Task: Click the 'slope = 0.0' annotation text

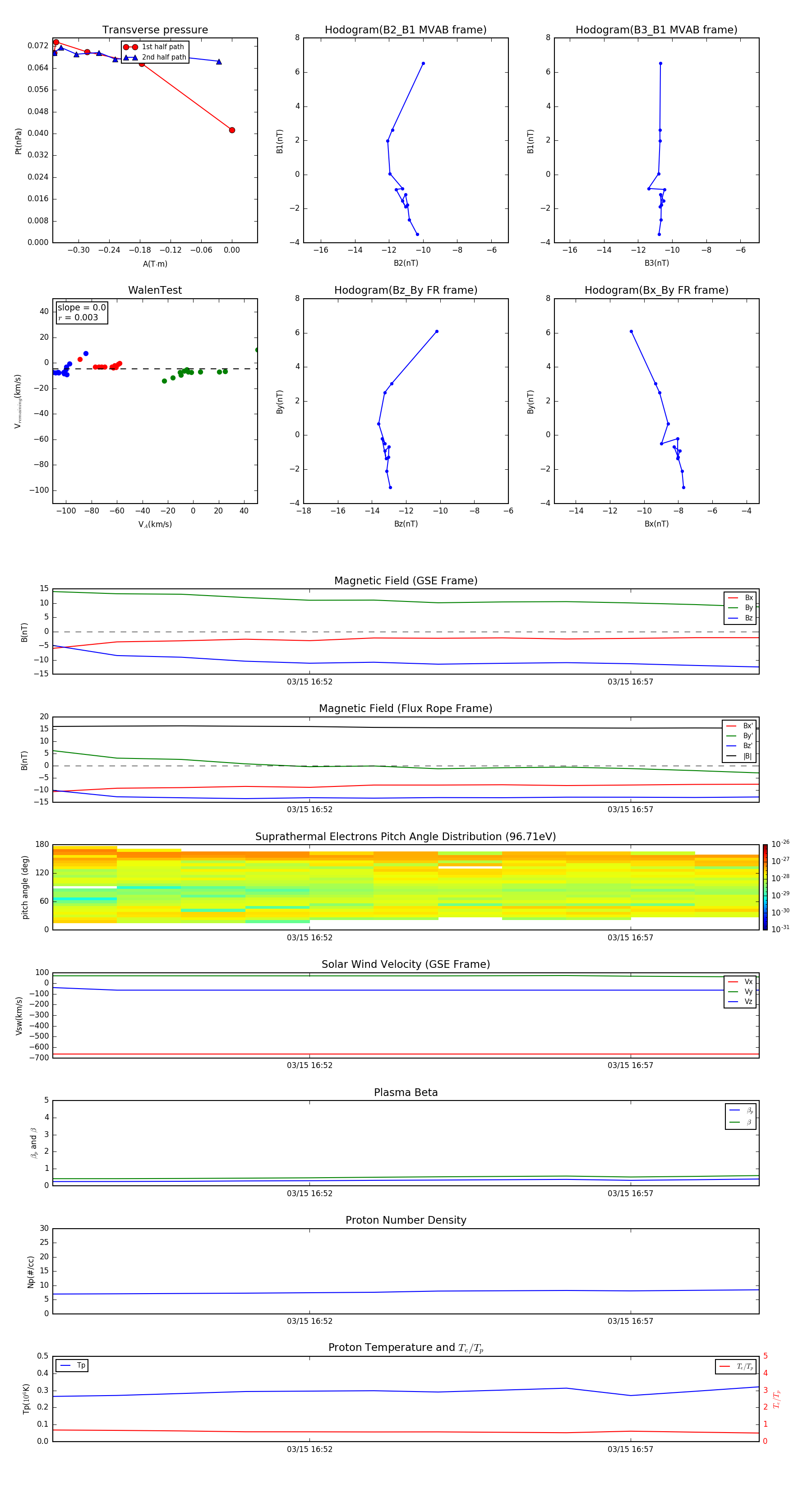Action: point(82,308)
